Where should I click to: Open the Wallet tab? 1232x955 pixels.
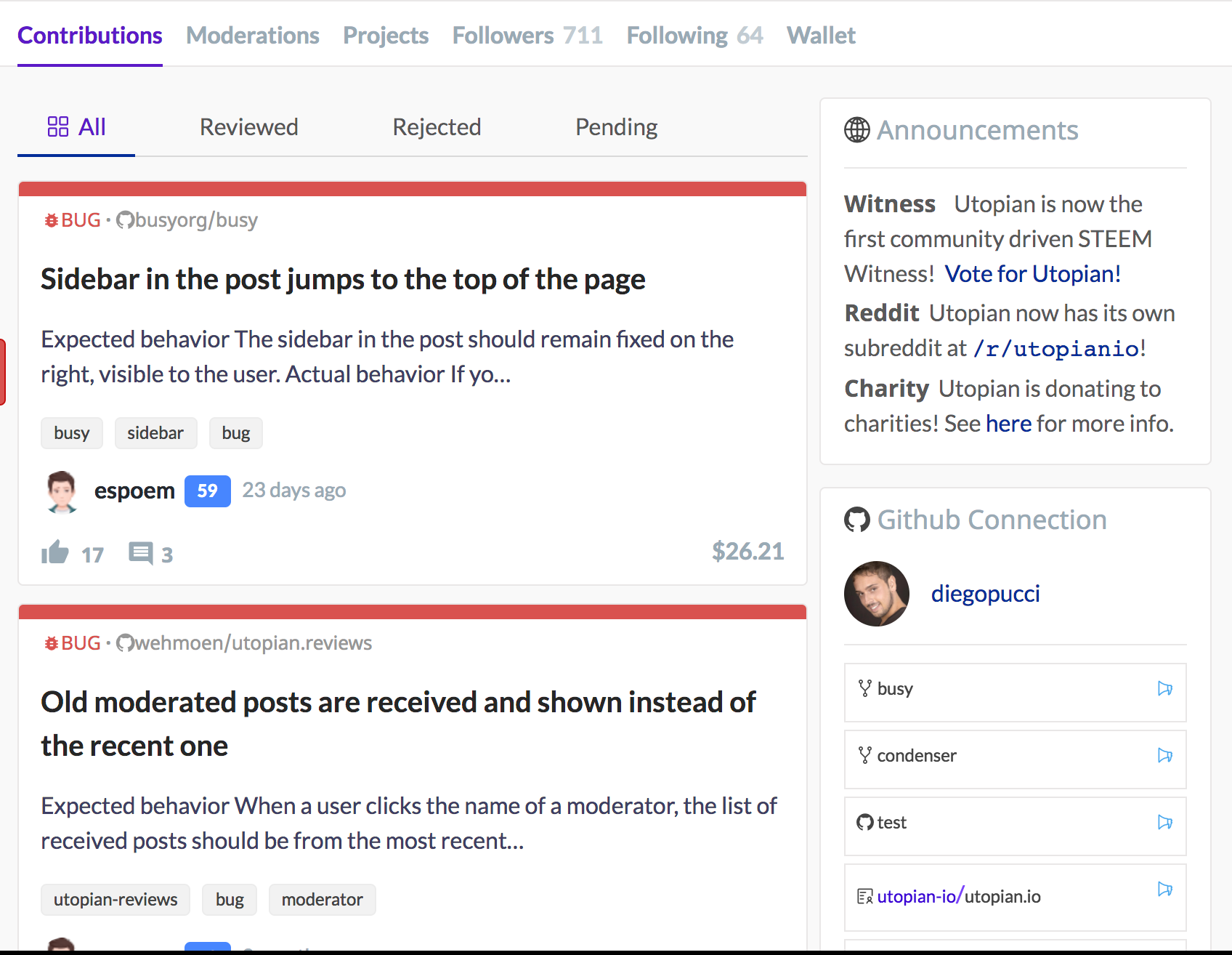click(822, 36)
